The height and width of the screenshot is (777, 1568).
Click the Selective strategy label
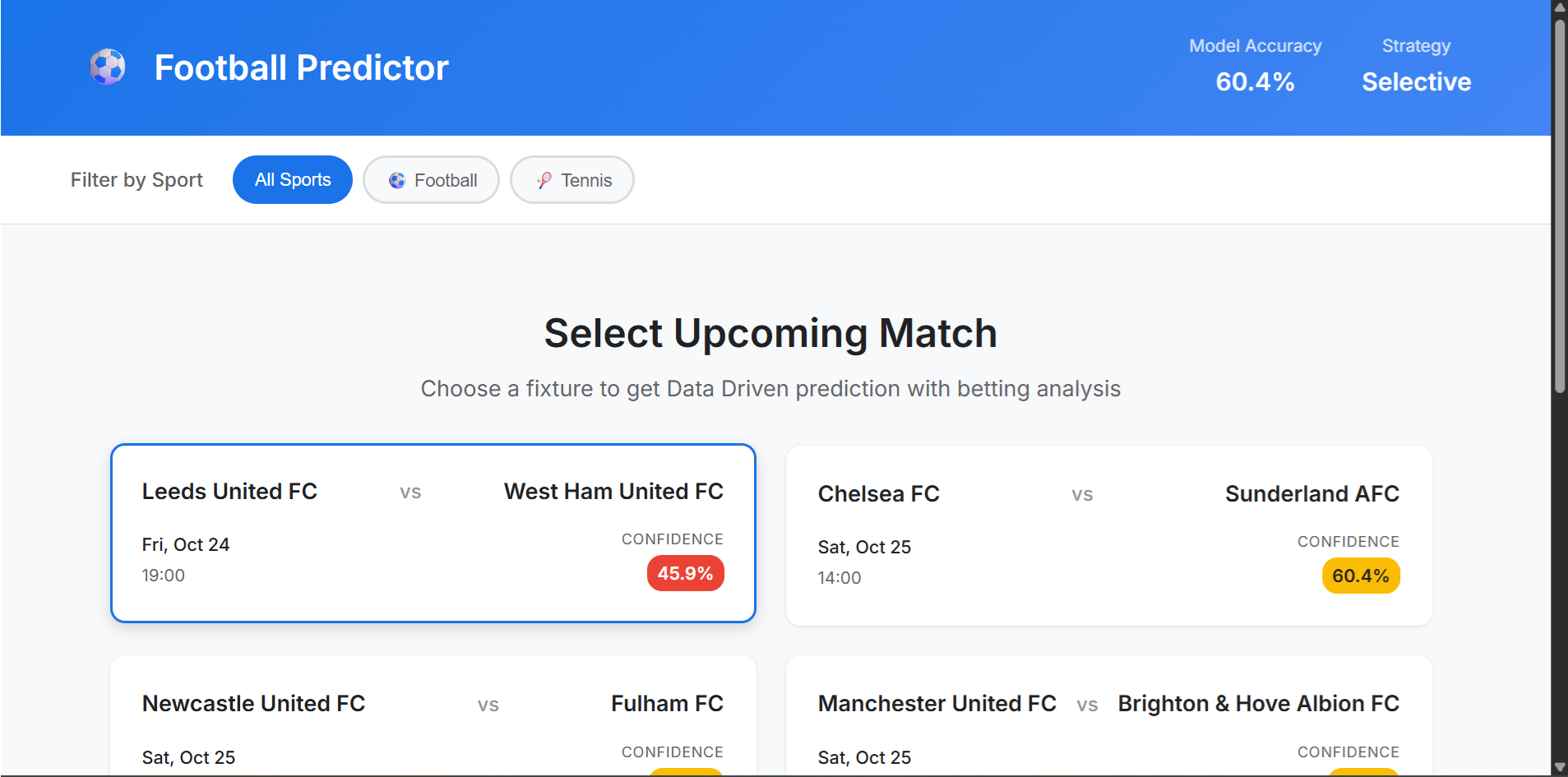pos(1416,81)
